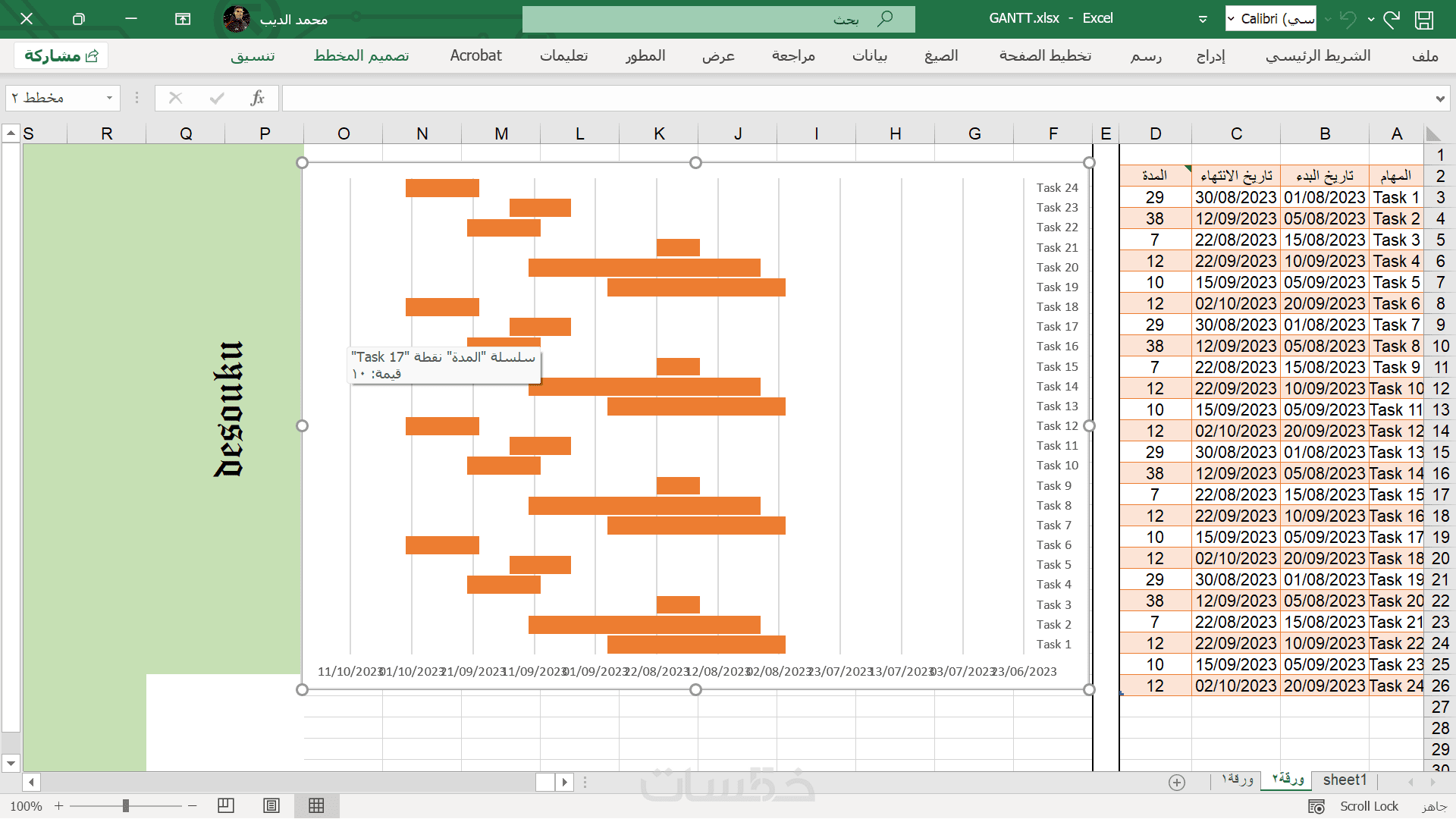Screen dimensions: 1456x819
Task: Open the إدراج ribbon tab
Action: point(1210,55)
